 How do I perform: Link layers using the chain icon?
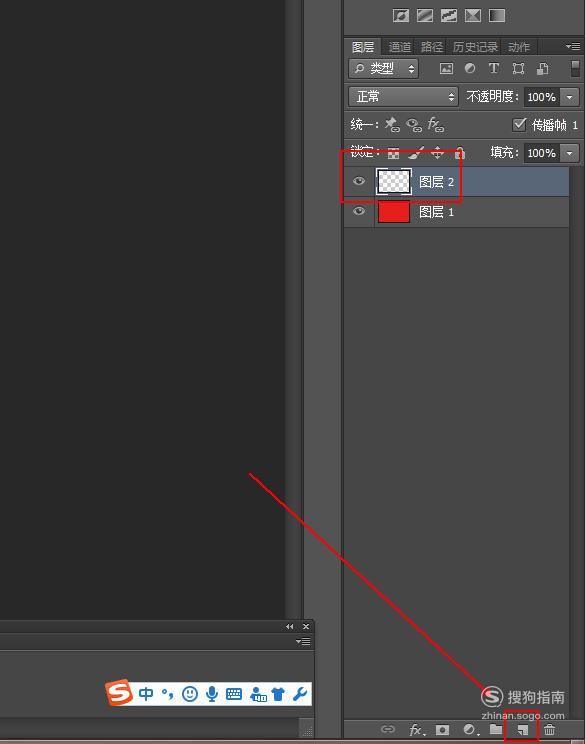388,729
